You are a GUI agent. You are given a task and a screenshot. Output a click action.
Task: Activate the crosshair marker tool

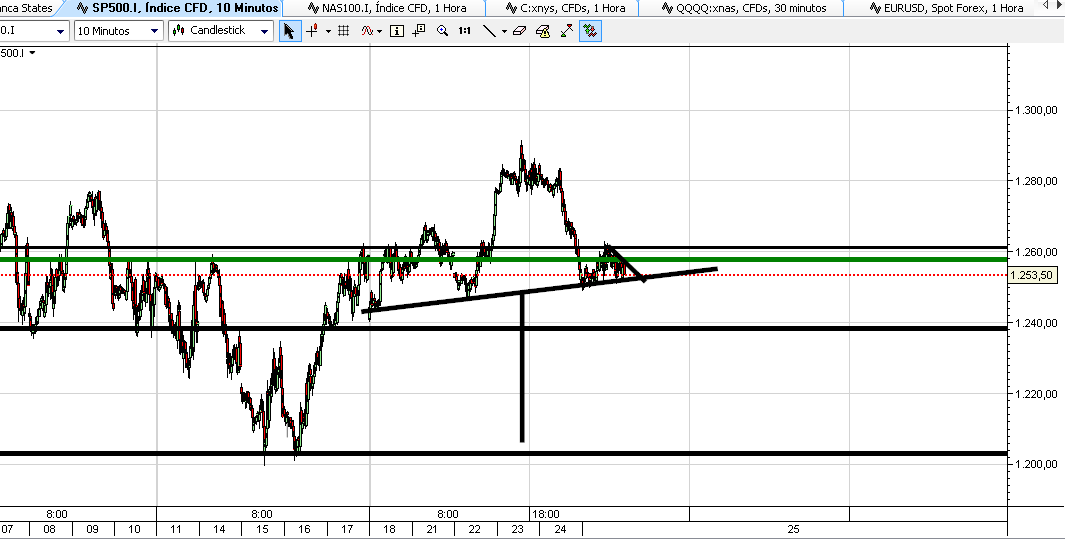click(312, 31)
